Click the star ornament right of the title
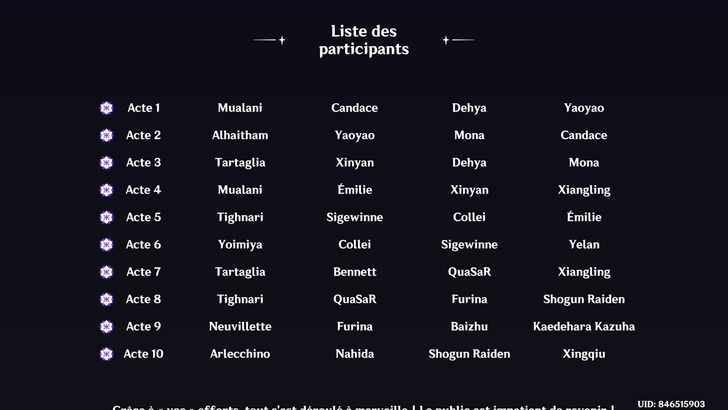Viewport: 728px width, 410px height. pos(446,40)
